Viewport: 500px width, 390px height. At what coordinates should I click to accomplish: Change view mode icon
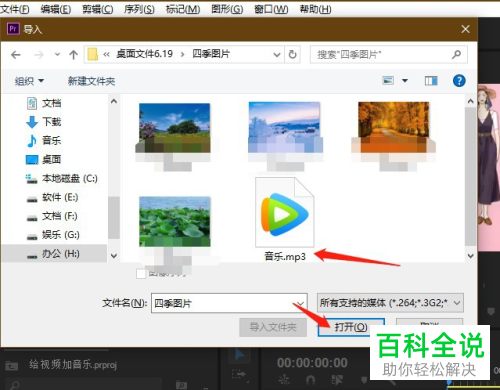pos(388,81)
